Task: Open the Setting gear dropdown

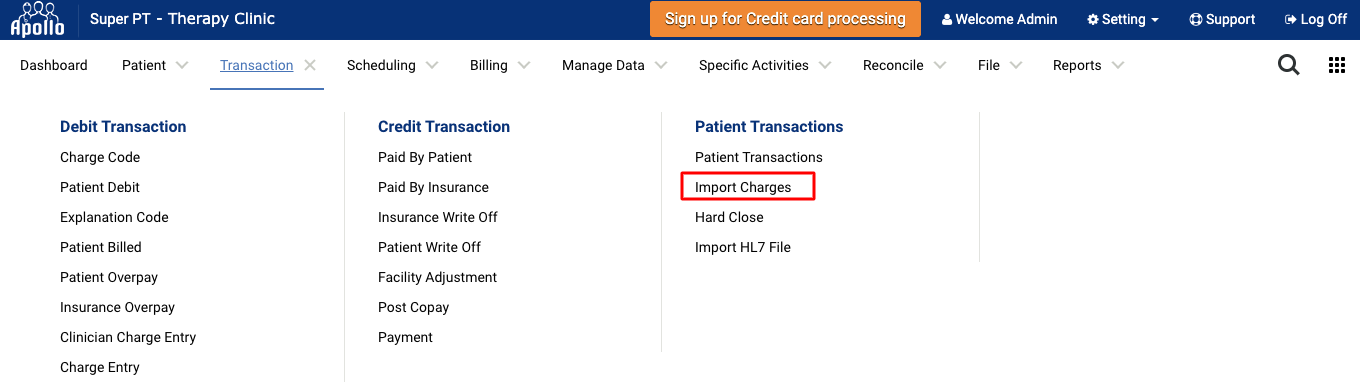Action: click(x=1123, y=20)
